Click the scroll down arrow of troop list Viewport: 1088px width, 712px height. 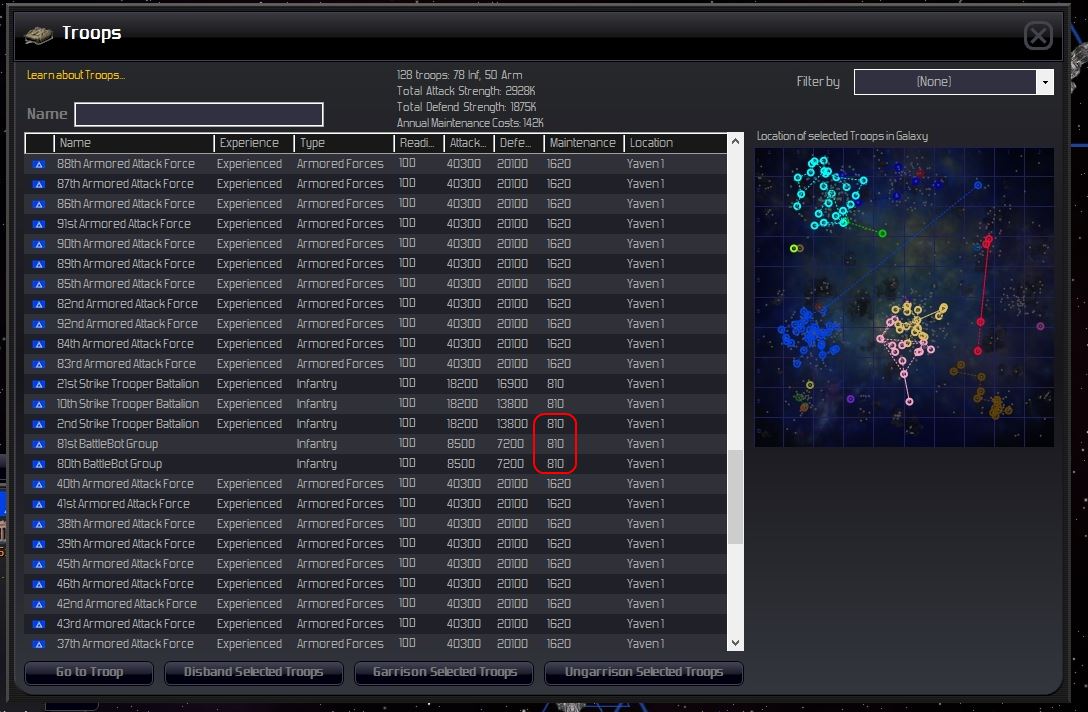coord(735,643)
